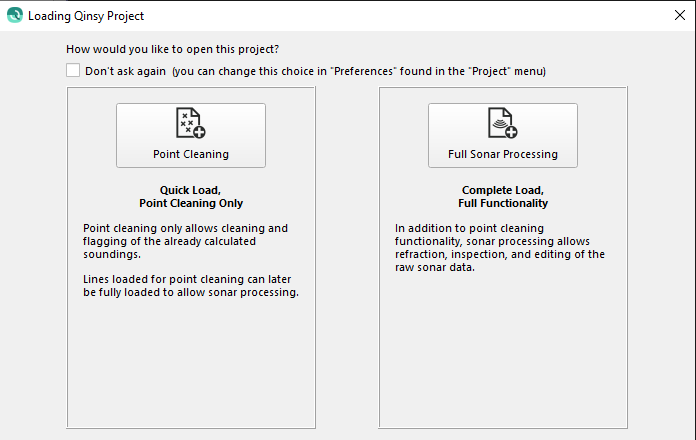The height and width of the screenshot is (440, 696).
Task: Click the "Lines loaded for point cleaning" paragraph
Action: [x=191, y=285]
